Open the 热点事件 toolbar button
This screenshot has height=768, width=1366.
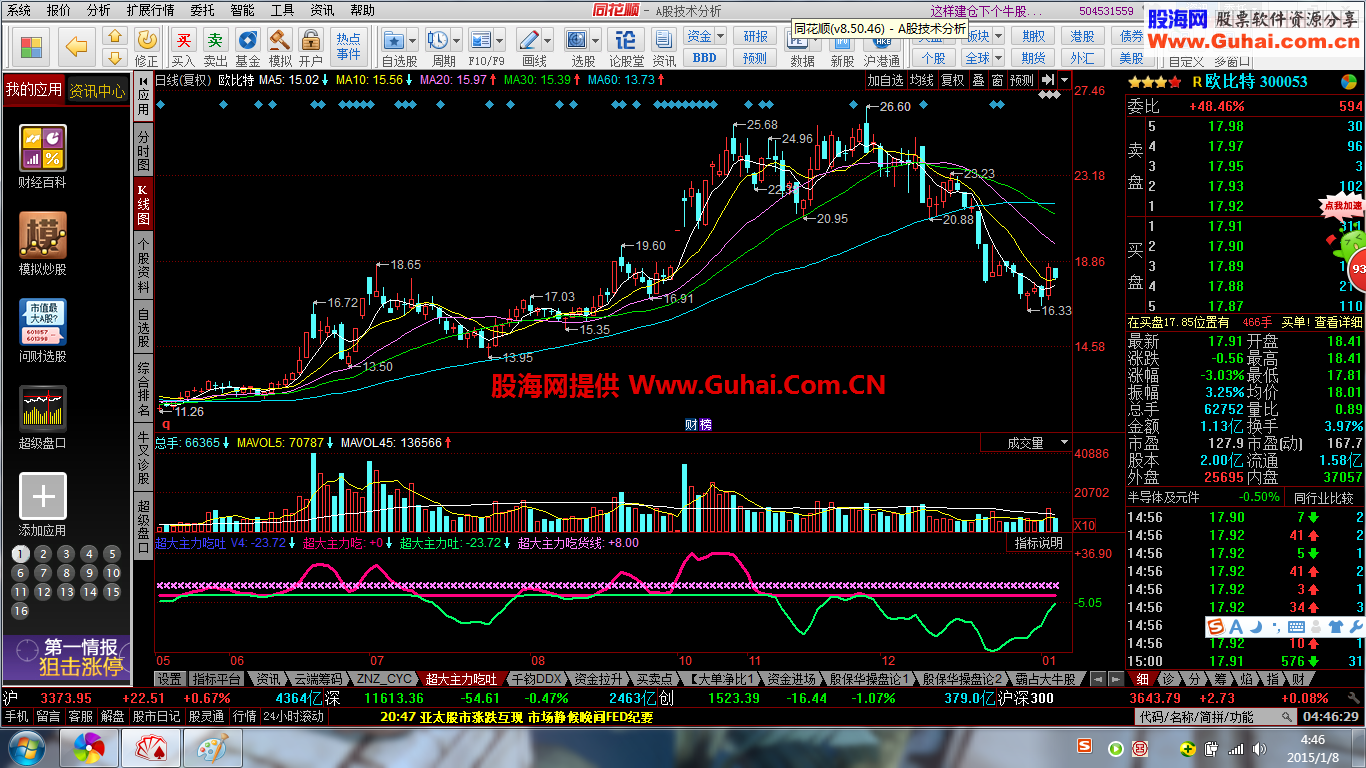tap(348, 46)
